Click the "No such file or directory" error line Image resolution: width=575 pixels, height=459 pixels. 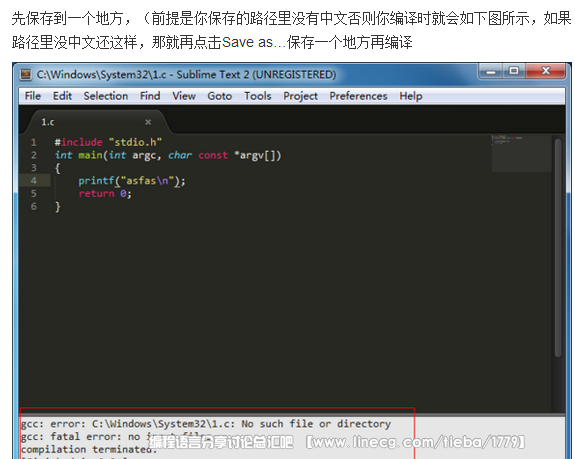coord(206,424)
